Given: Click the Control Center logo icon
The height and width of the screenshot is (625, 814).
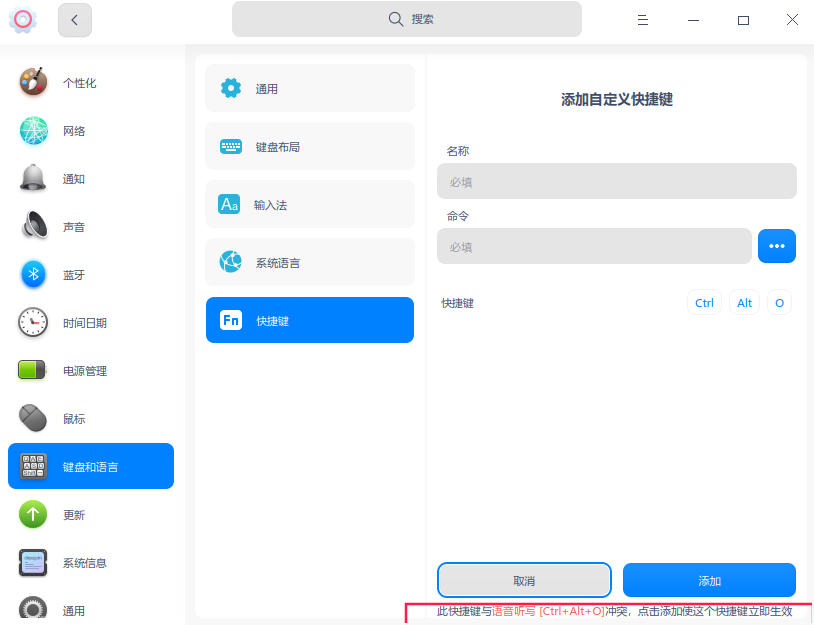Looking at the screenshot, I should [x=22, y=20].
